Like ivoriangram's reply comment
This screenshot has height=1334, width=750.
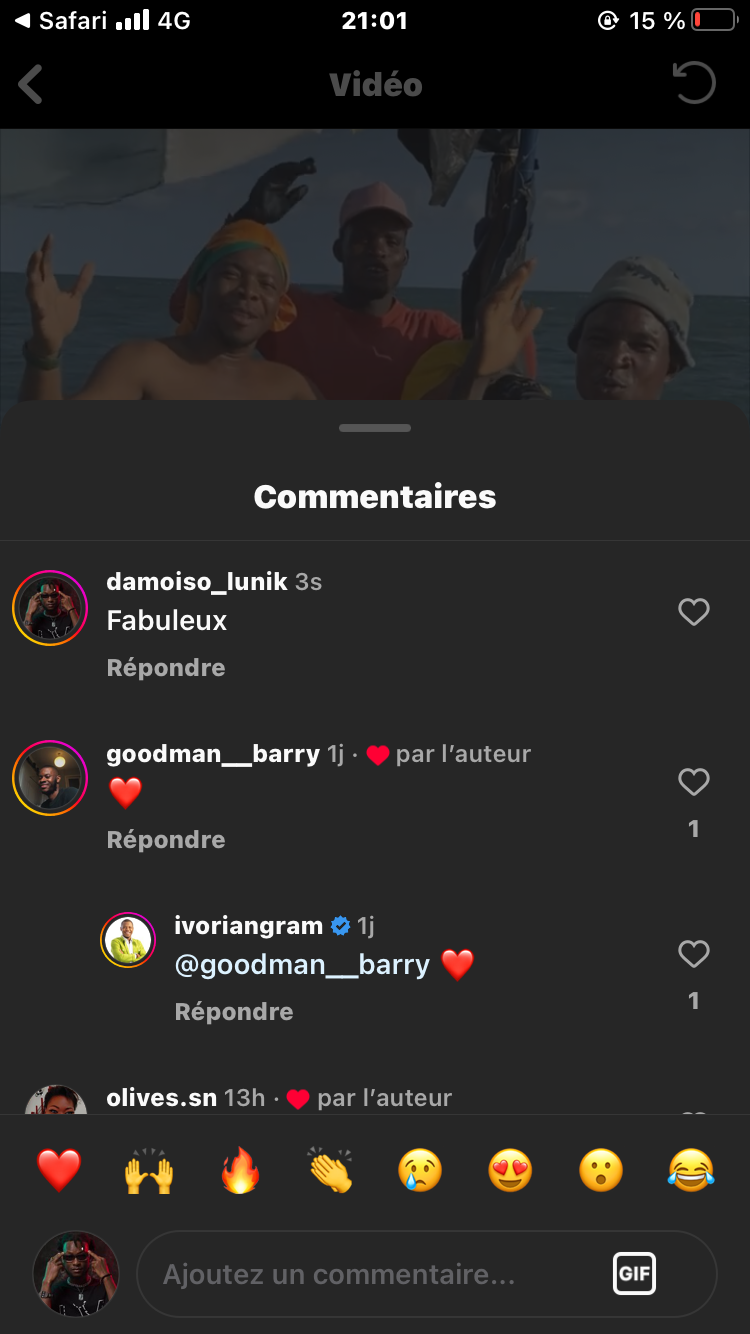point(693,954)
